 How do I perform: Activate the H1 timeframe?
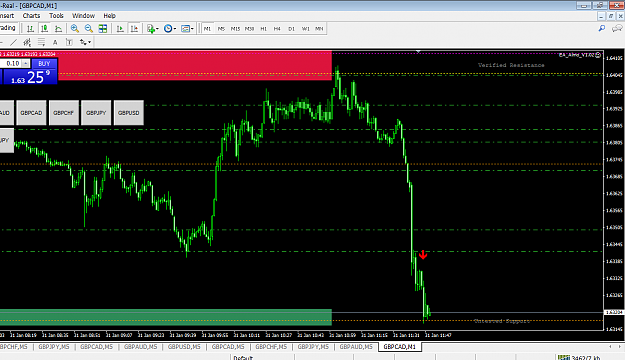pos(263,29)
